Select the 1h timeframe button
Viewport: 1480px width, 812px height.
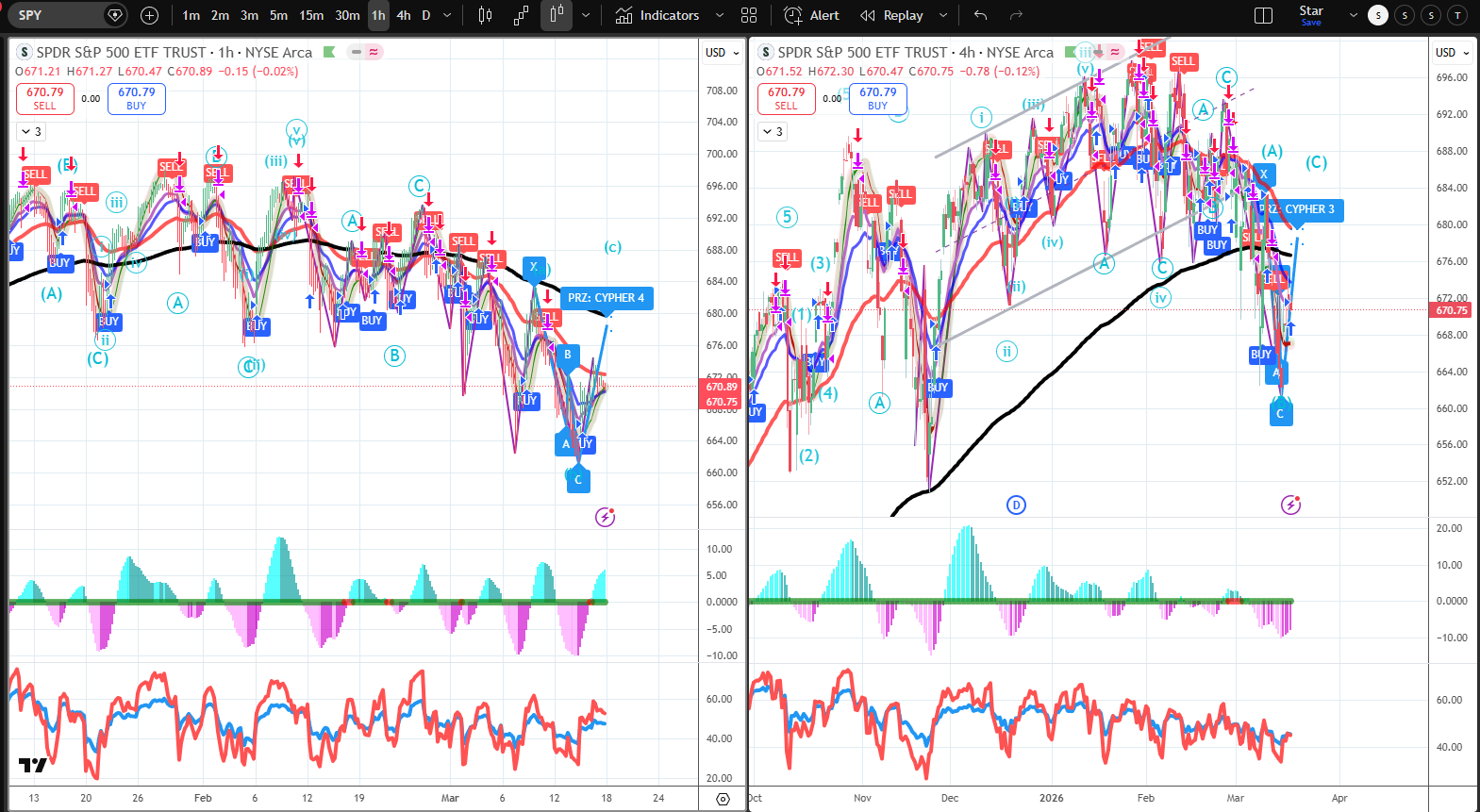[x=378, y=15]
